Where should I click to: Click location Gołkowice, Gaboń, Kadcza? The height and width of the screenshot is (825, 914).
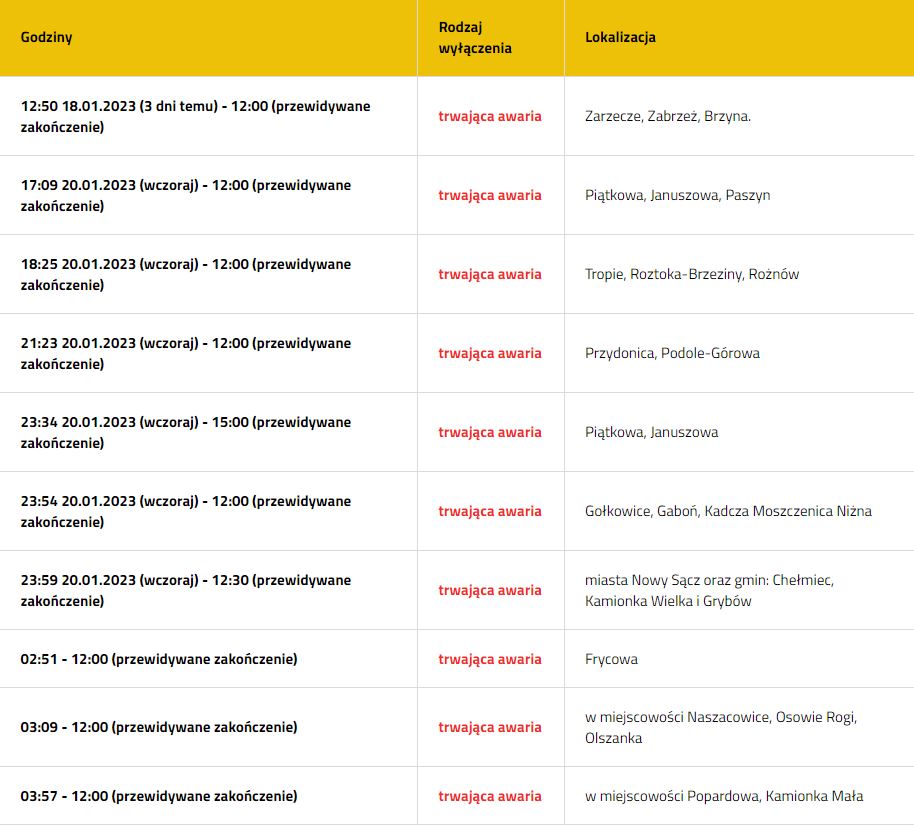coord(728,511)
